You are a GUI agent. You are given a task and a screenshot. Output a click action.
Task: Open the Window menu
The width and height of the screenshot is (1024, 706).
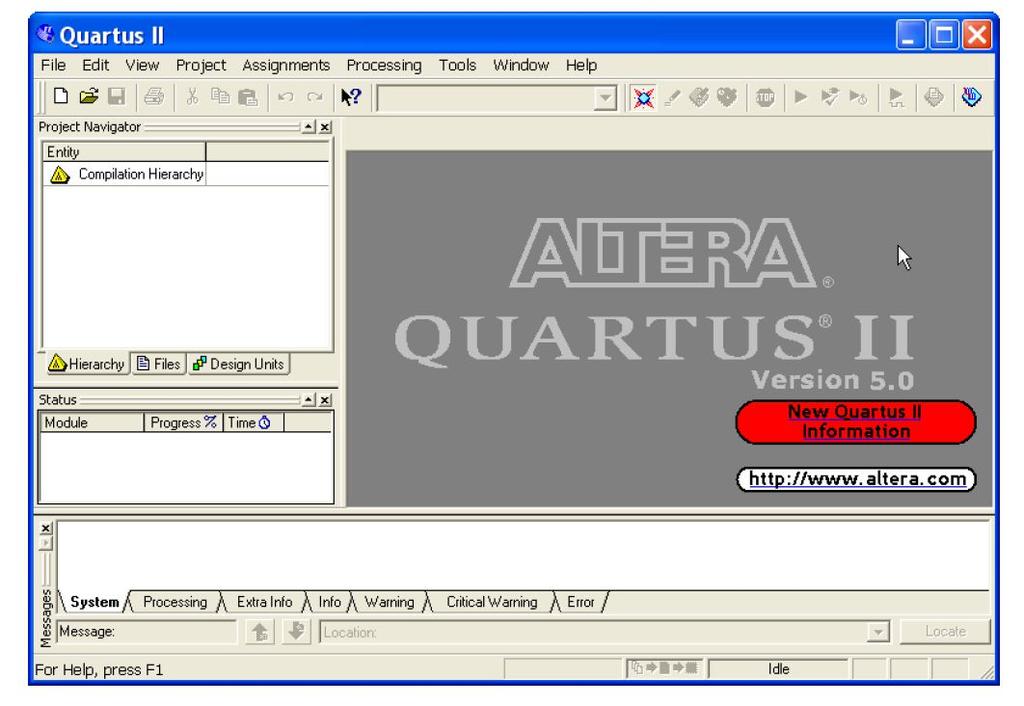(x=521, y=65)
